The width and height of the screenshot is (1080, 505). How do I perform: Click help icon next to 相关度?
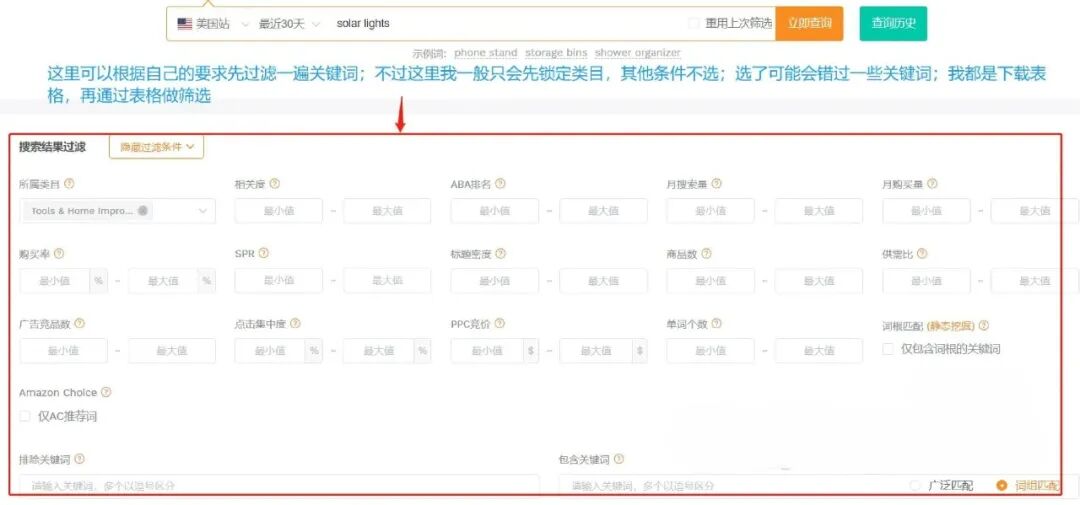click(275, 184)
